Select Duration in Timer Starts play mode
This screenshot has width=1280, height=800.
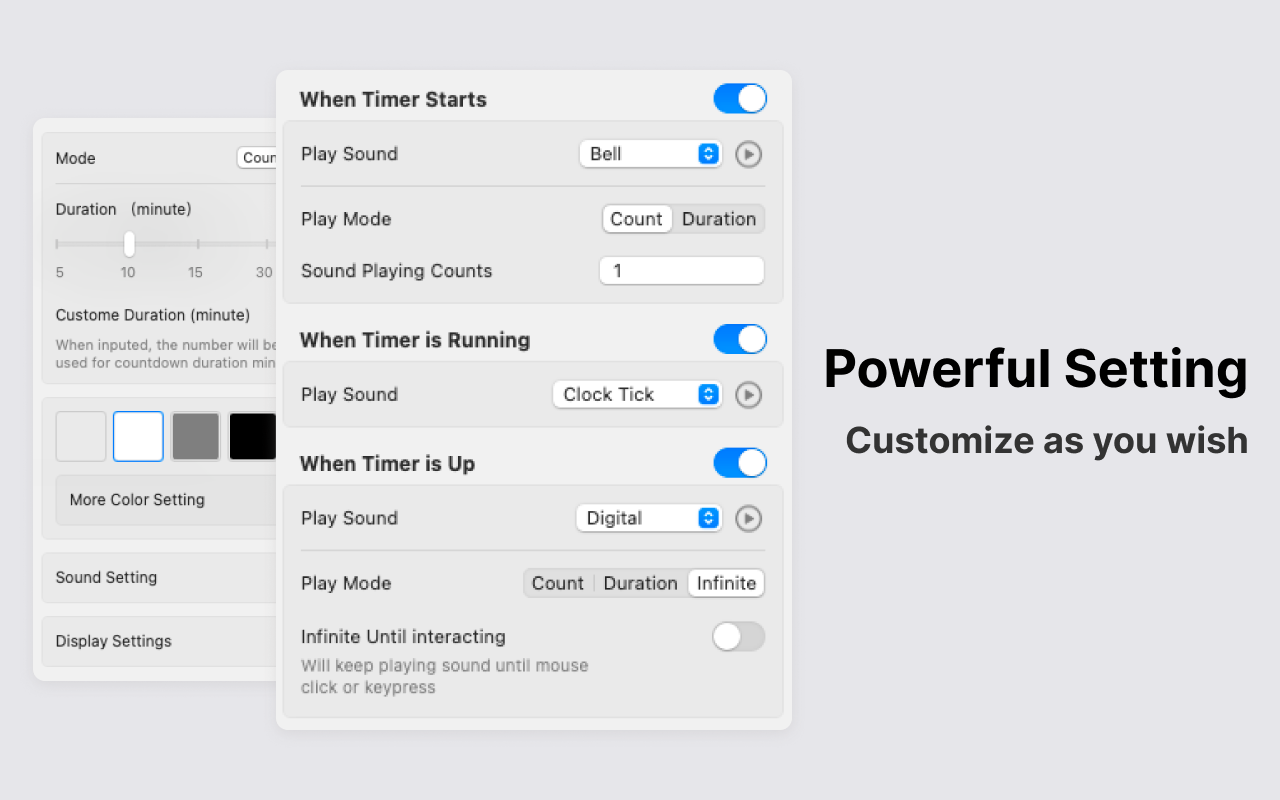[719, 219]
